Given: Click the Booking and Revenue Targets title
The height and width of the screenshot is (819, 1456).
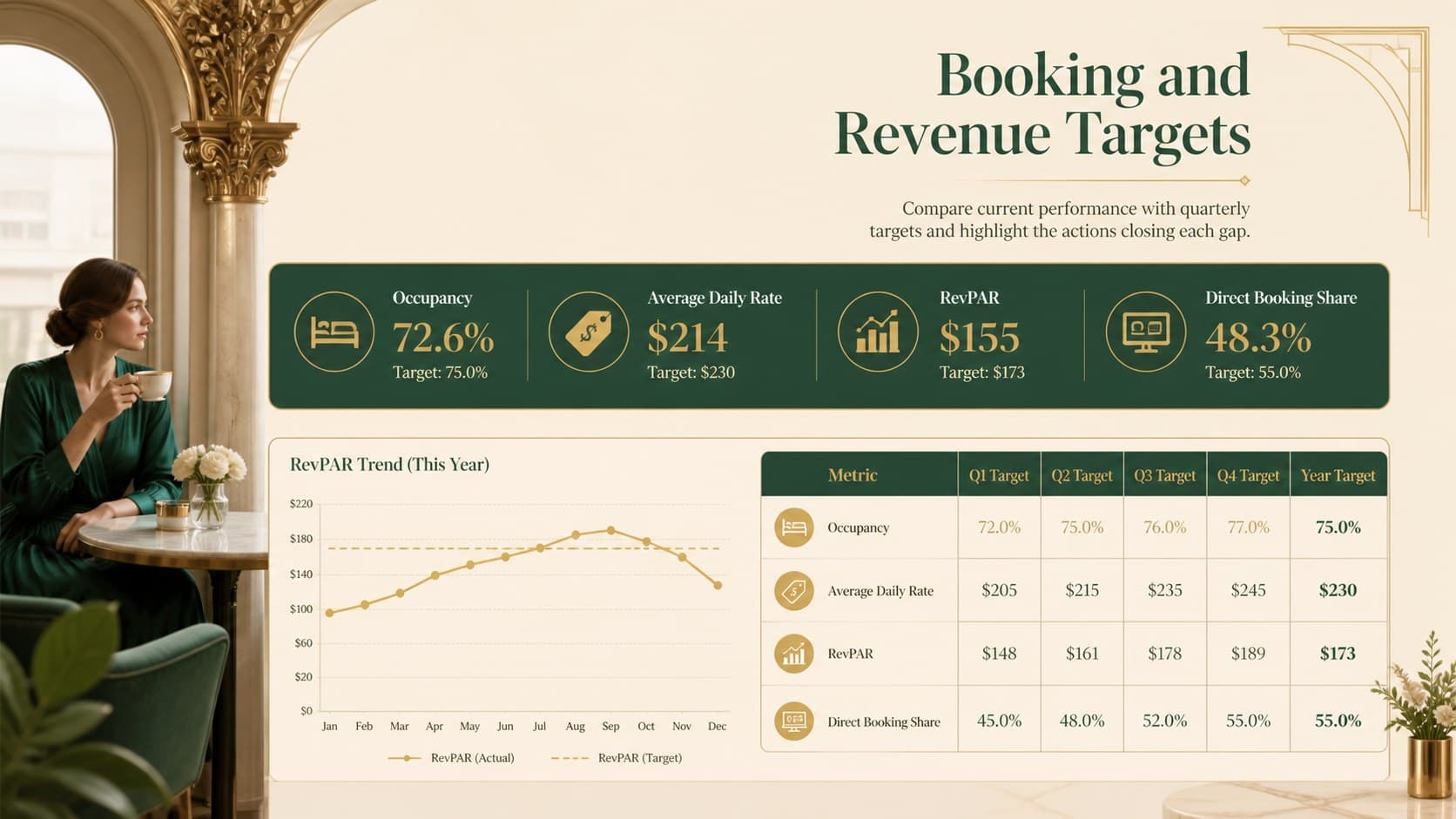Looking at the screenshot, I should point(1042,104).
